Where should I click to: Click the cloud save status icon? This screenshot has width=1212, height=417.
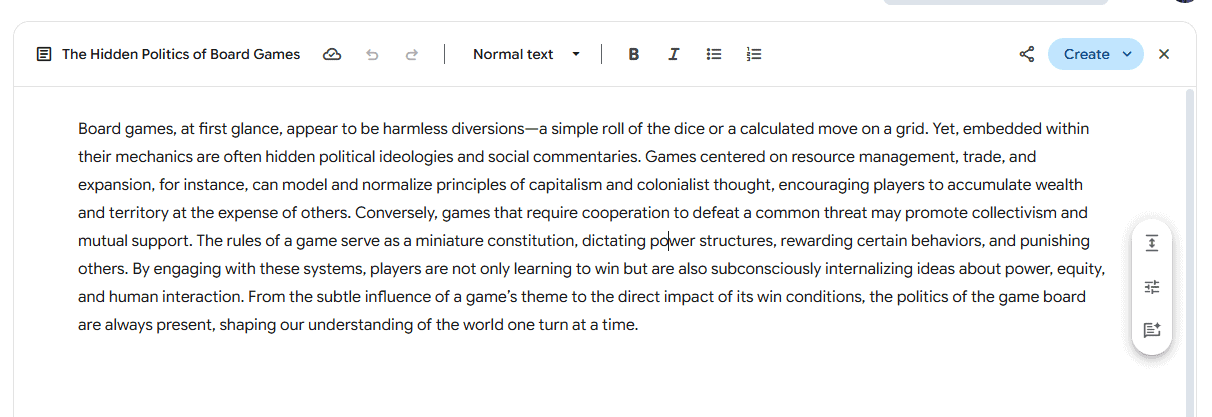click(332, 55)
